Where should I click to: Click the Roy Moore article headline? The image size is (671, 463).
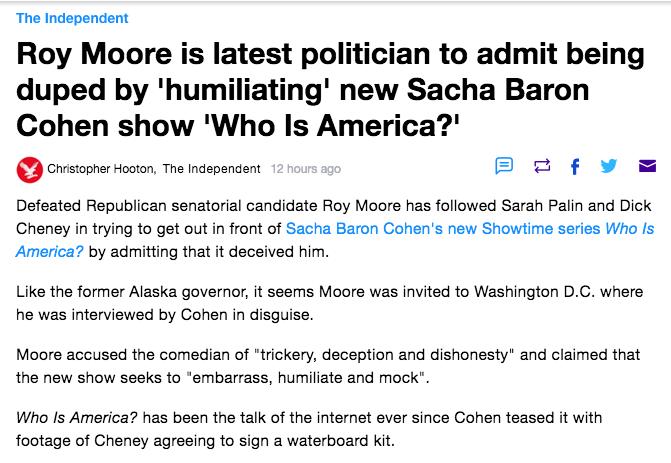pos(330,90)
